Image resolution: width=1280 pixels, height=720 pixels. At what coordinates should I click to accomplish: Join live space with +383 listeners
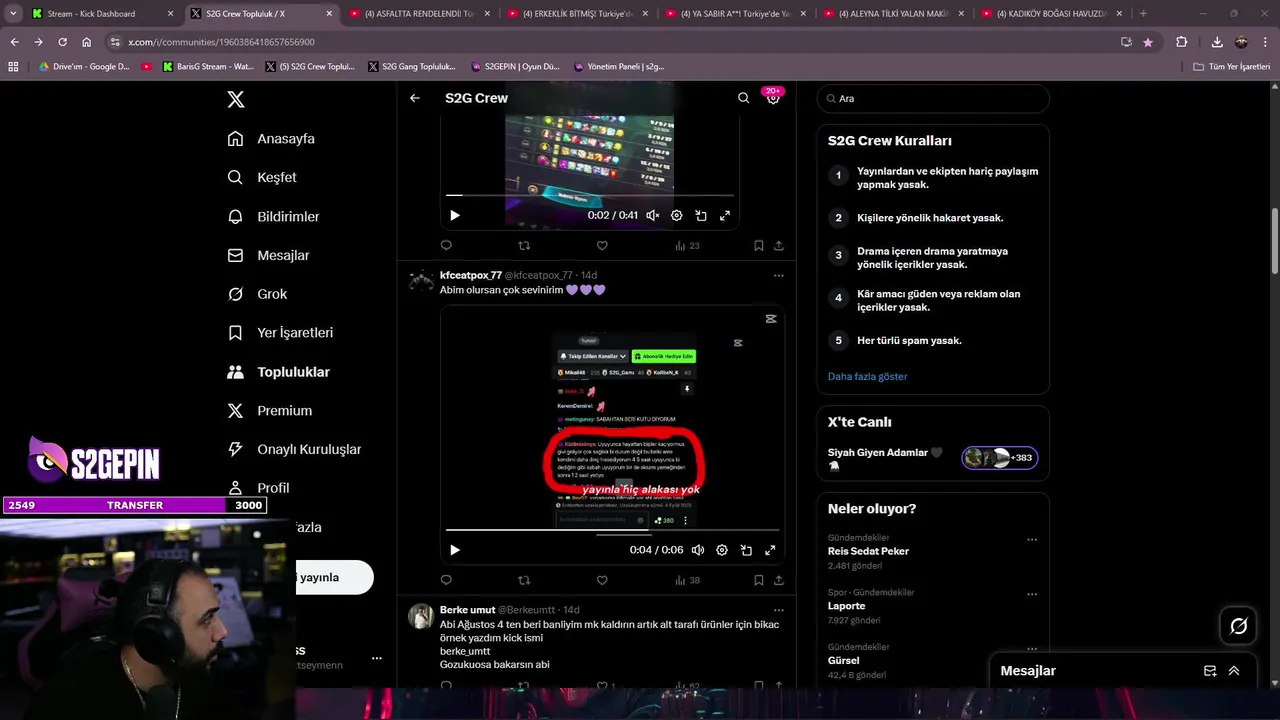point(1000,458)
